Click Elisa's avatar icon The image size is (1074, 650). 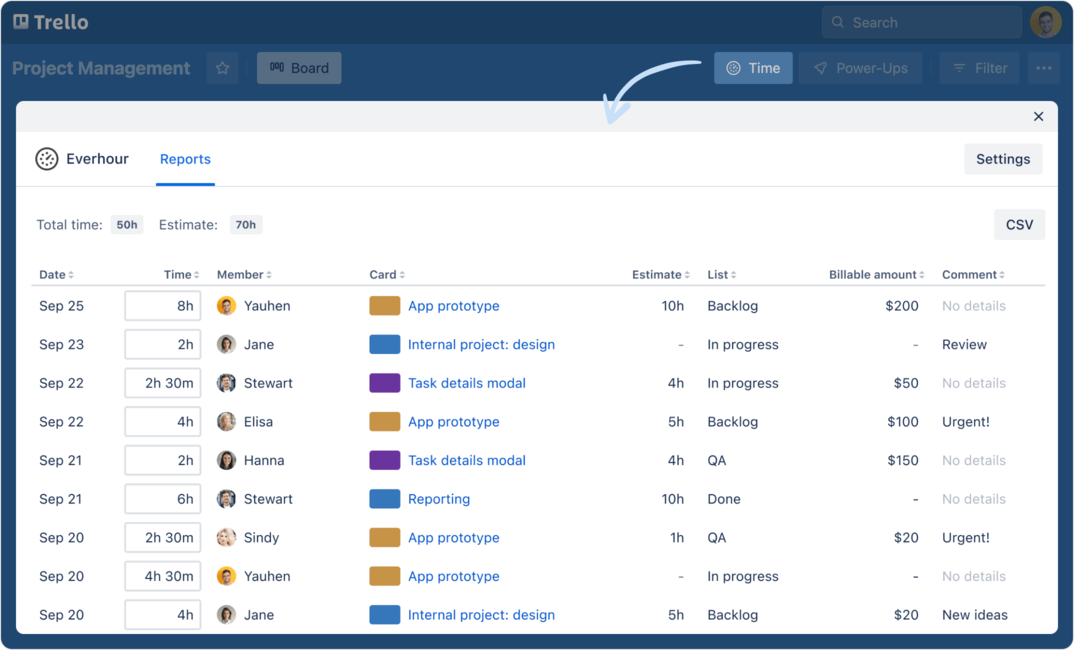tap(226, 422)
